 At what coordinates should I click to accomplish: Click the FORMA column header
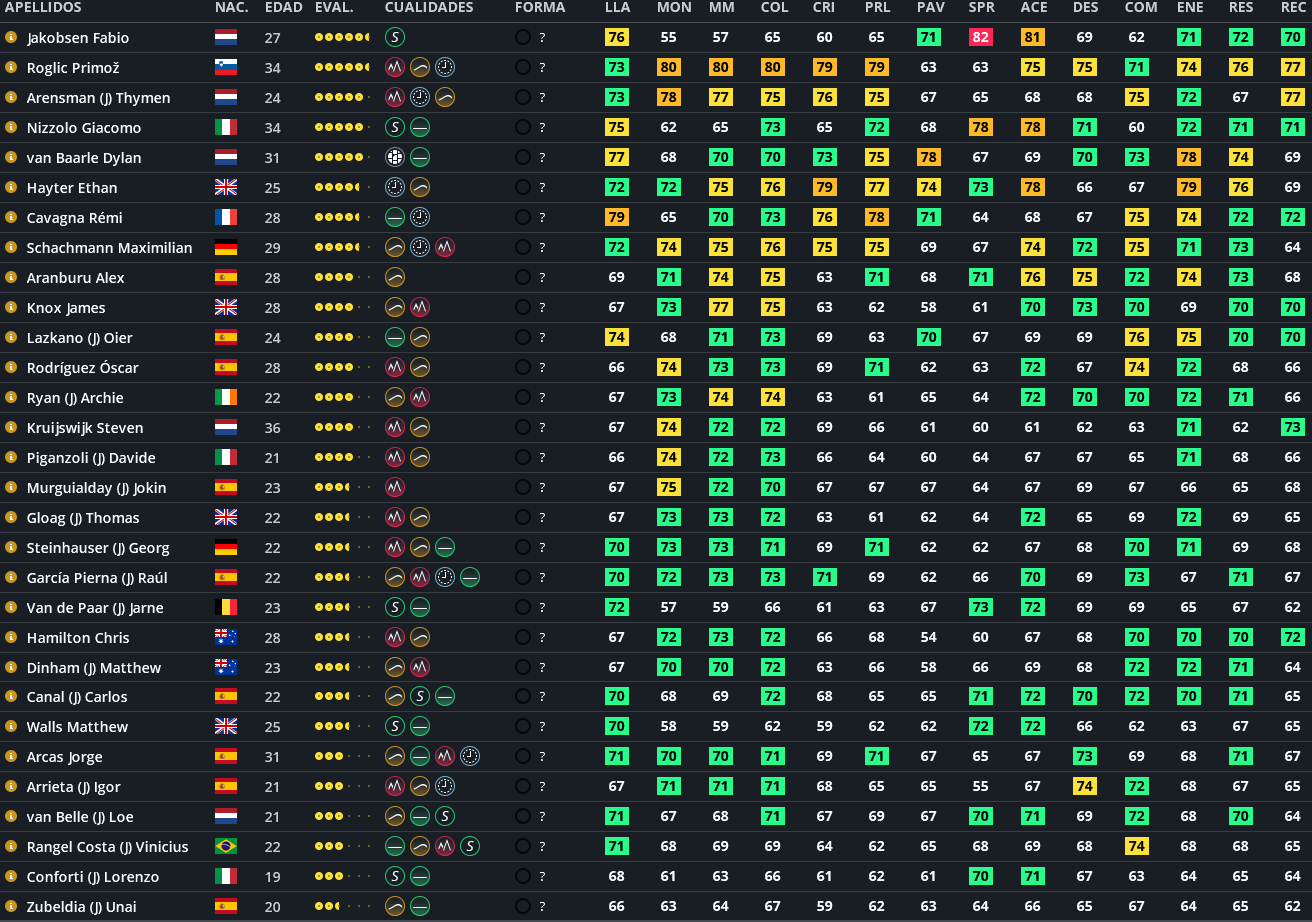coord(540,8)
